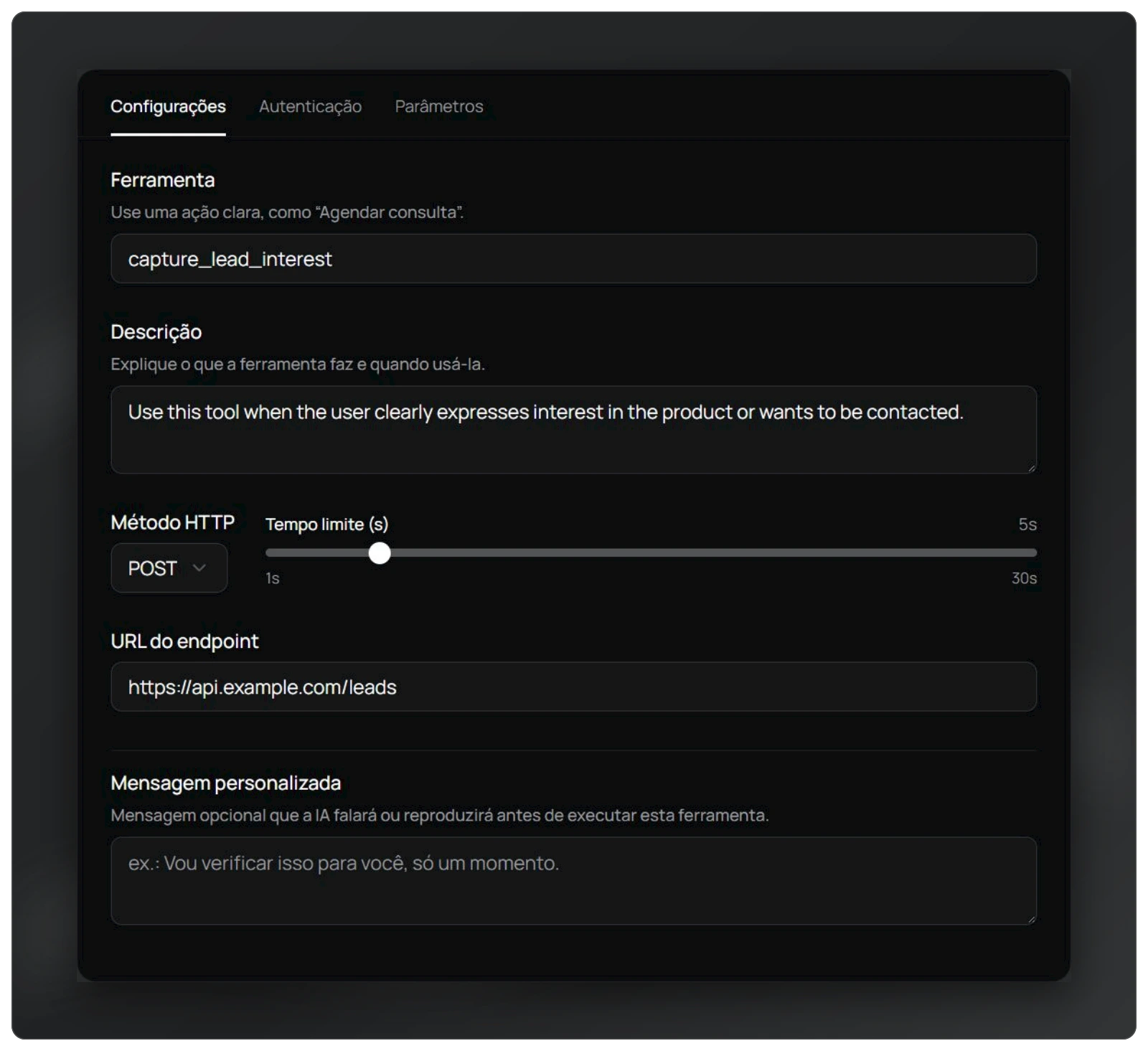Click the 'Explique o que a ferramenta faz' hint
Viewport: 1148px width, 1051px height.
(x=298, y=364)
